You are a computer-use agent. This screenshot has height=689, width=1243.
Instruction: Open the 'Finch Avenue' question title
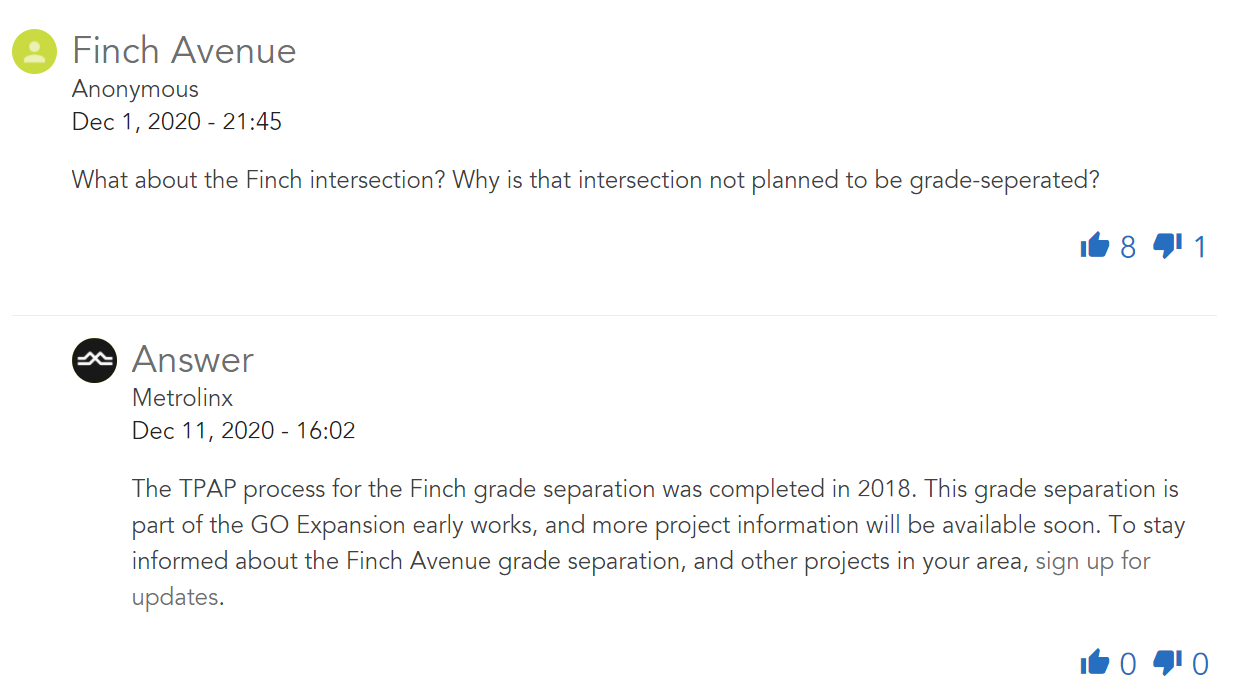[x=184, y=51]
